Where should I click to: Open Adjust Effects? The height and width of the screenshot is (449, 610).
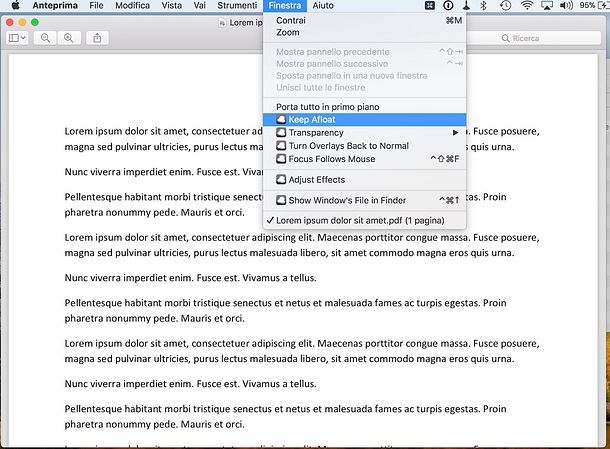[365, 179]
